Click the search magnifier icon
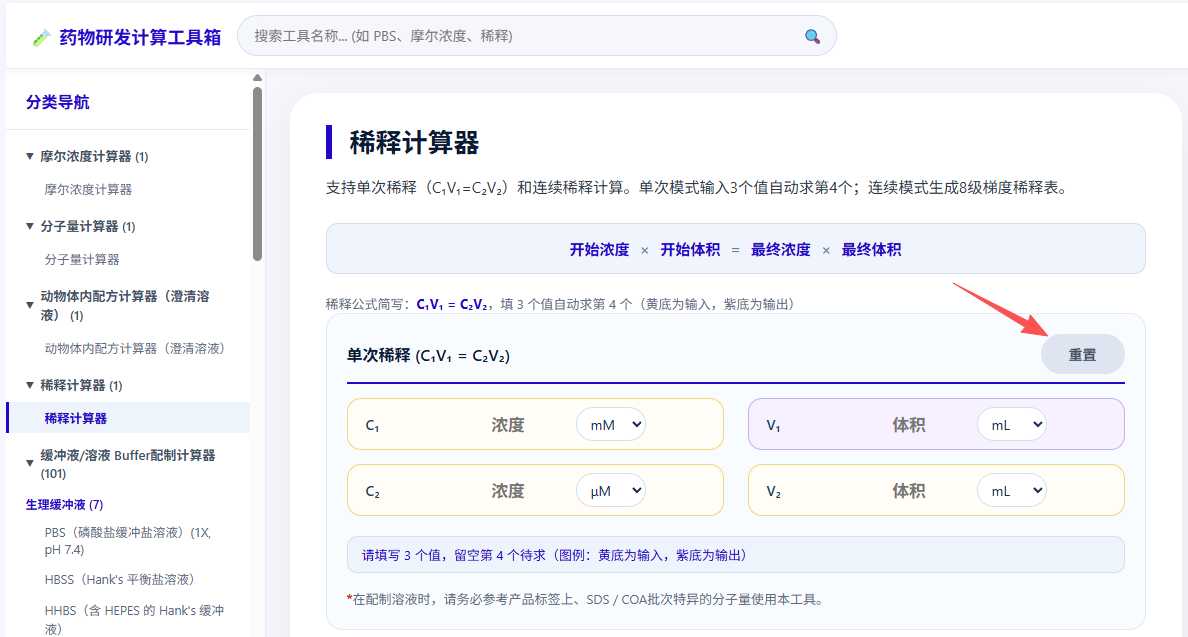 [812, 36]
